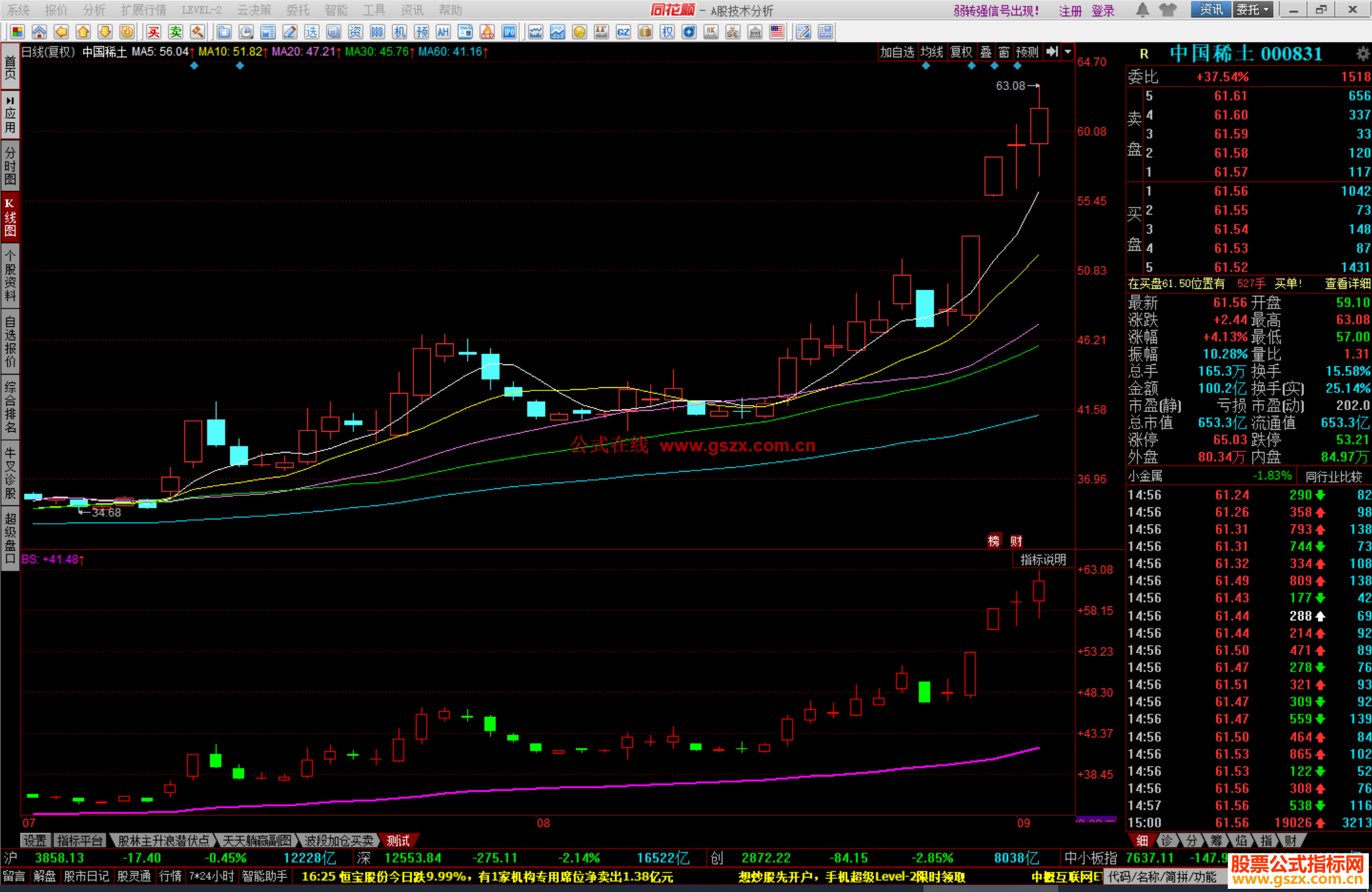Viewport: 1372px width, 892px height.
Task: Click 查看详细 link in order panel
Action: coord(1348,284)
